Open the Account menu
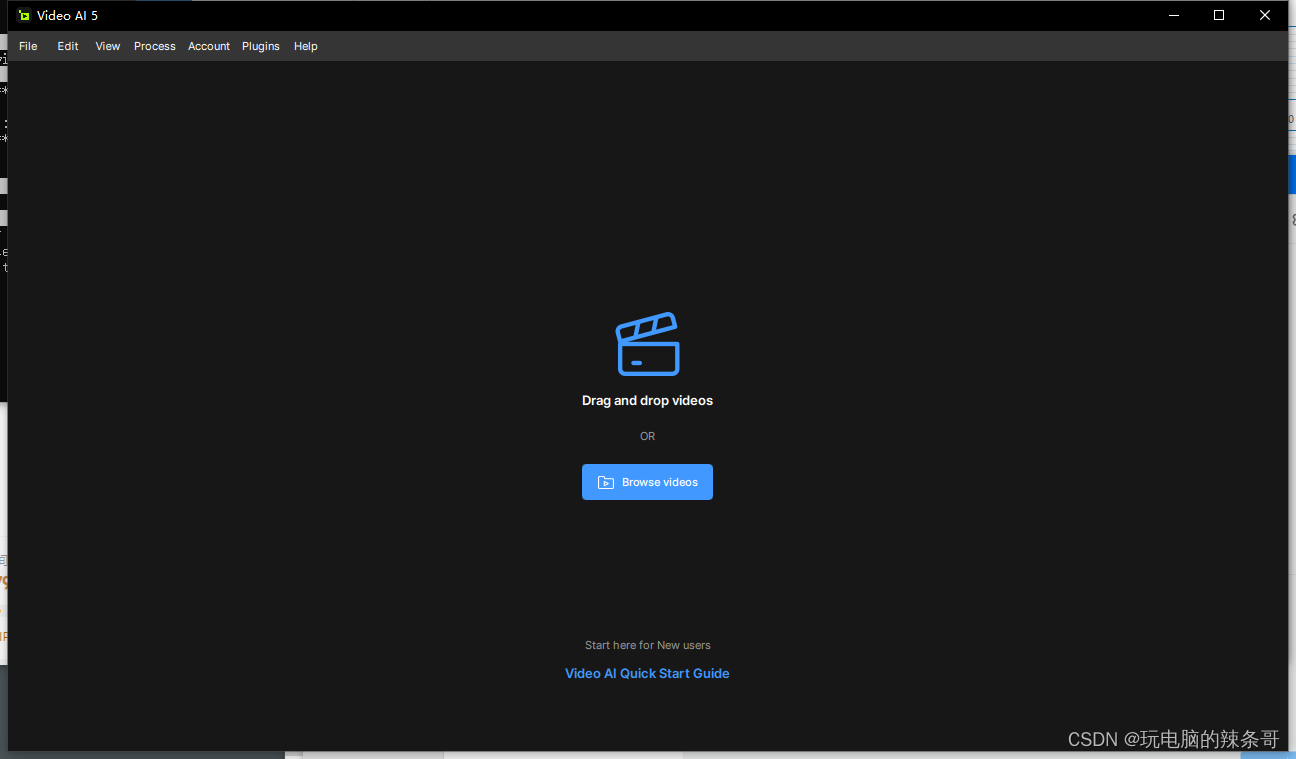 209,46
